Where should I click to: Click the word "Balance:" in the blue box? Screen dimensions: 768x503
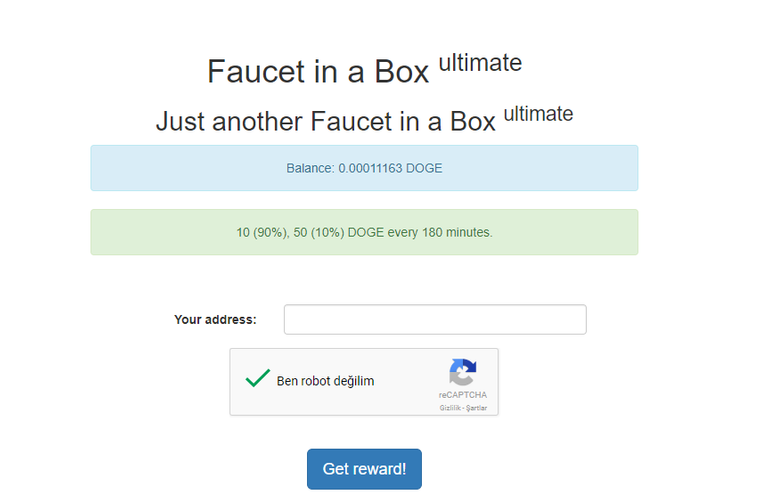coord(311,168)
